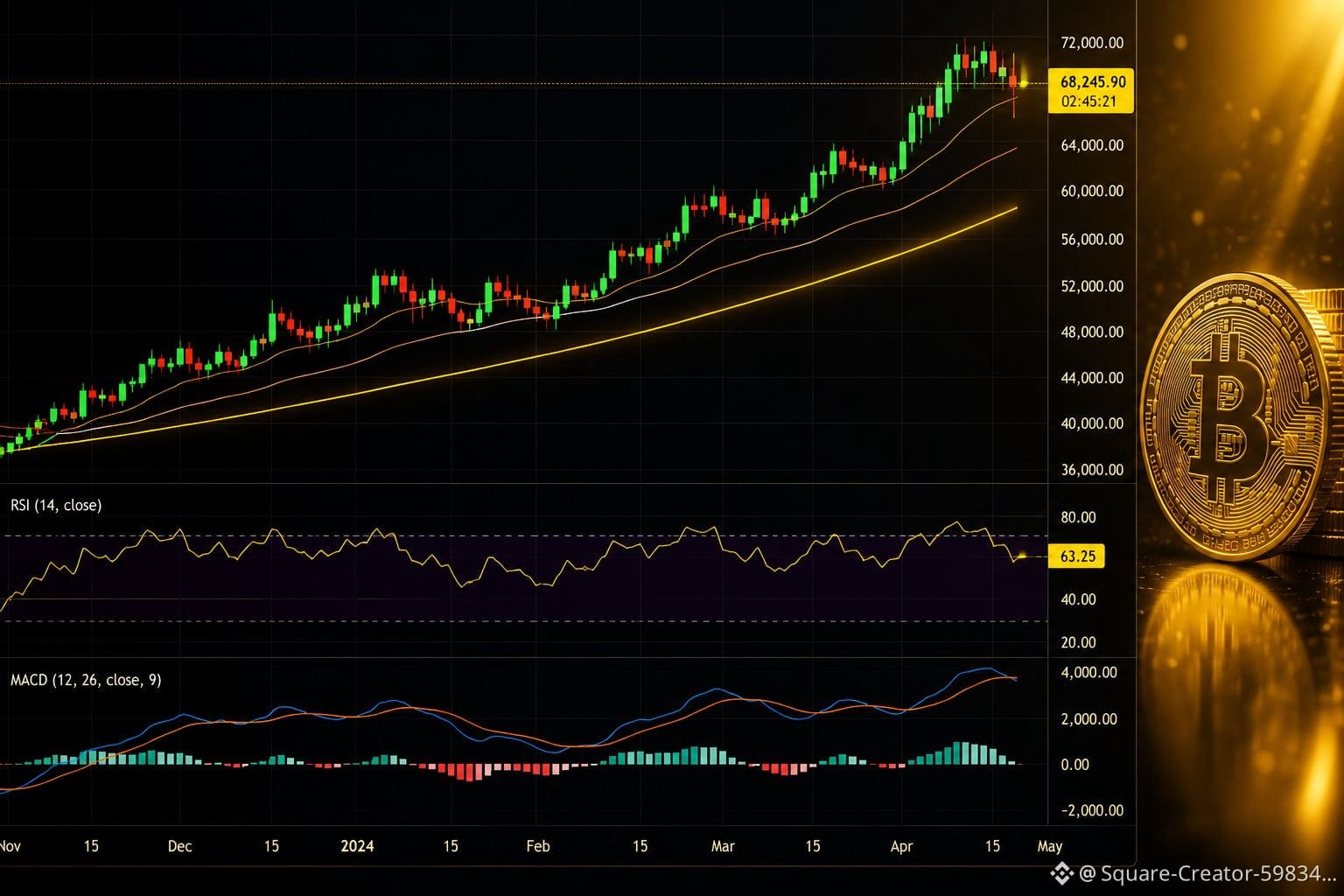
Task: Click the Apr date on the time axis
Action: (901, 846)
